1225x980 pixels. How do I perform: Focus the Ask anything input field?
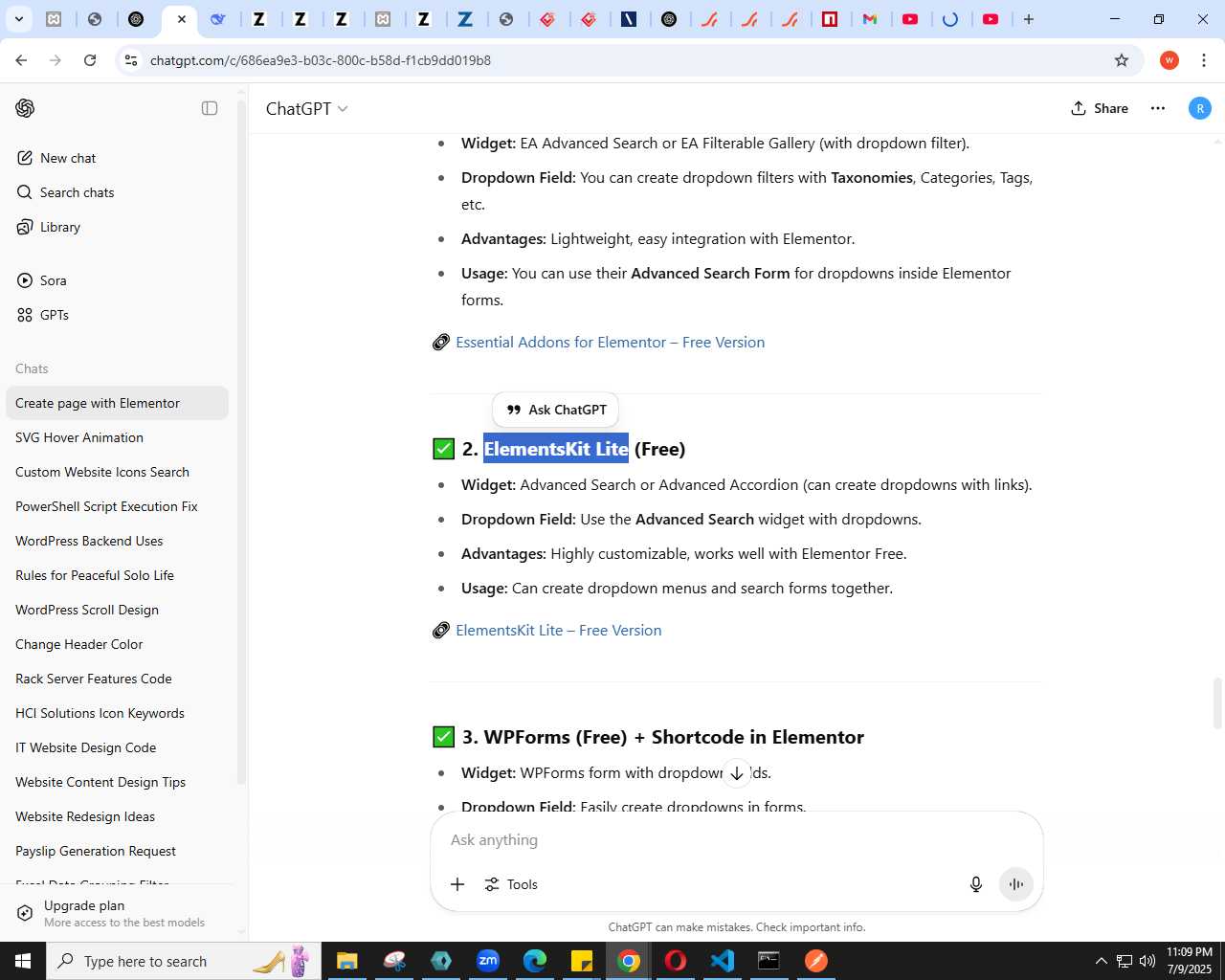pyautogui.click(x=736, y=839)
